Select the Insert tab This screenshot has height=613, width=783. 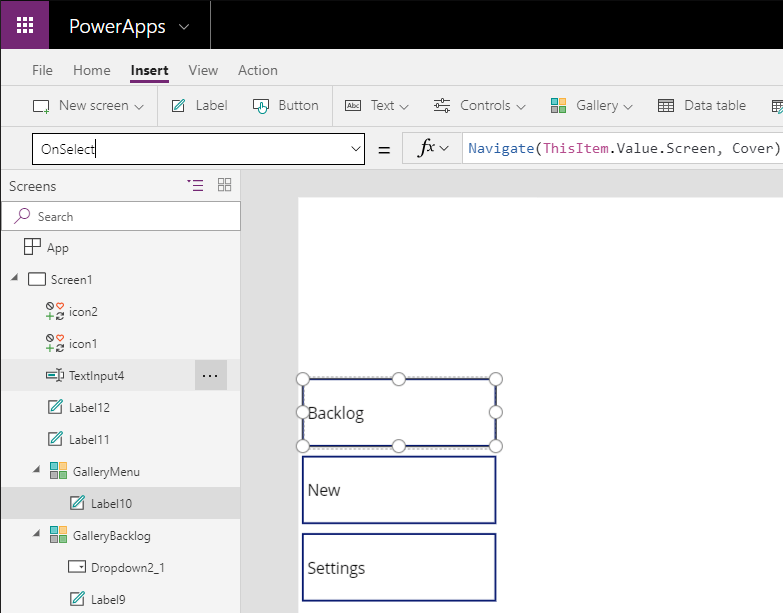point(149,70)
